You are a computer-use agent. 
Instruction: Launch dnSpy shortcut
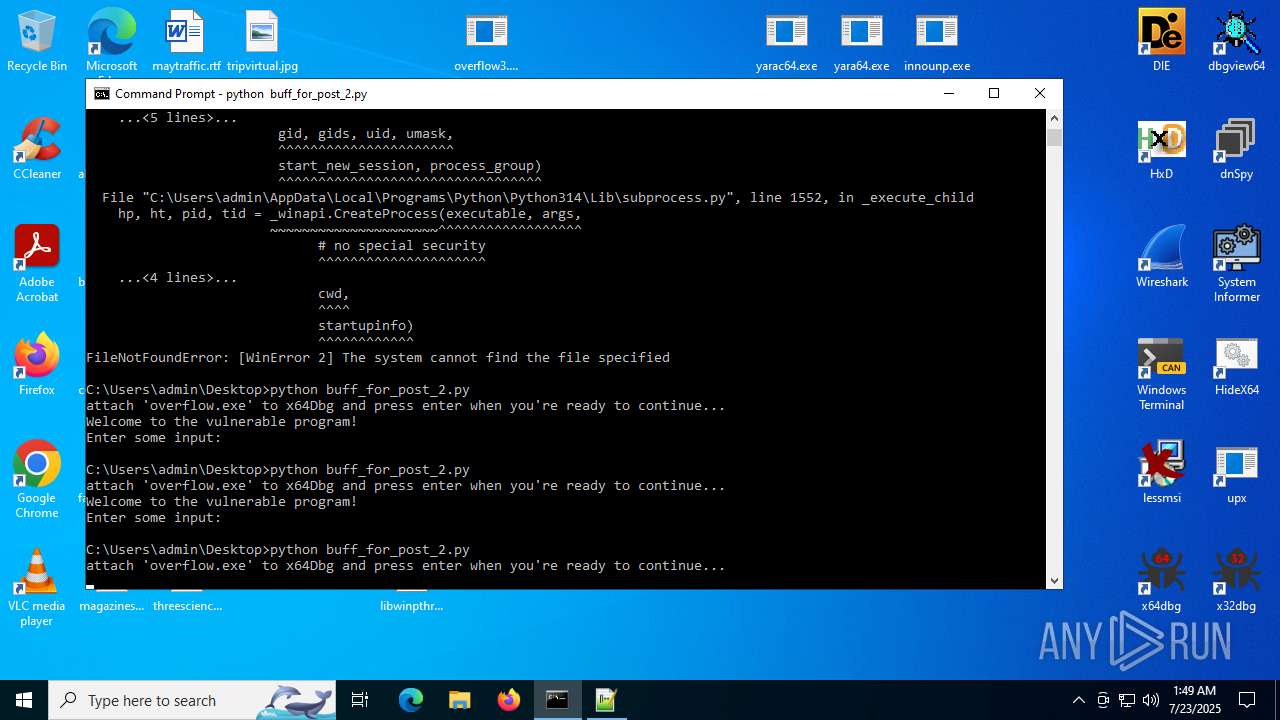pyautogui.click(x=1236, y=150)
